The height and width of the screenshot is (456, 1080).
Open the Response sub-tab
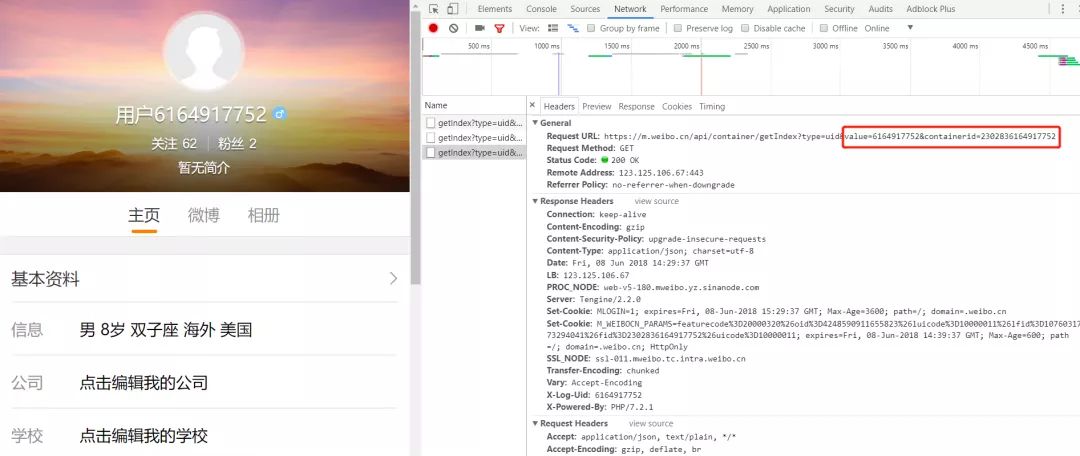pos(636,107)
